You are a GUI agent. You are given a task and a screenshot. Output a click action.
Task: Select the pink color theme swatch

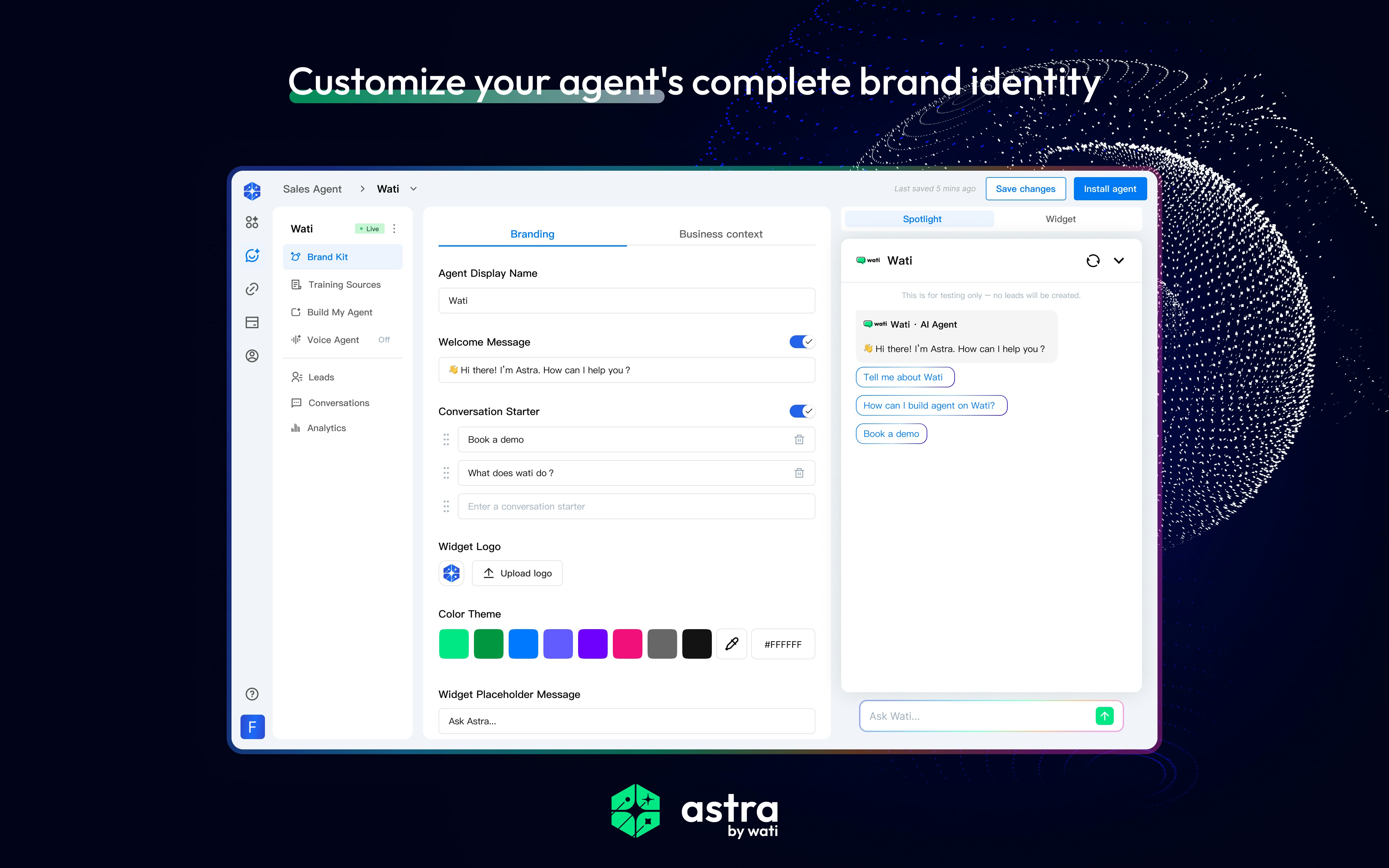click(627, 644)
